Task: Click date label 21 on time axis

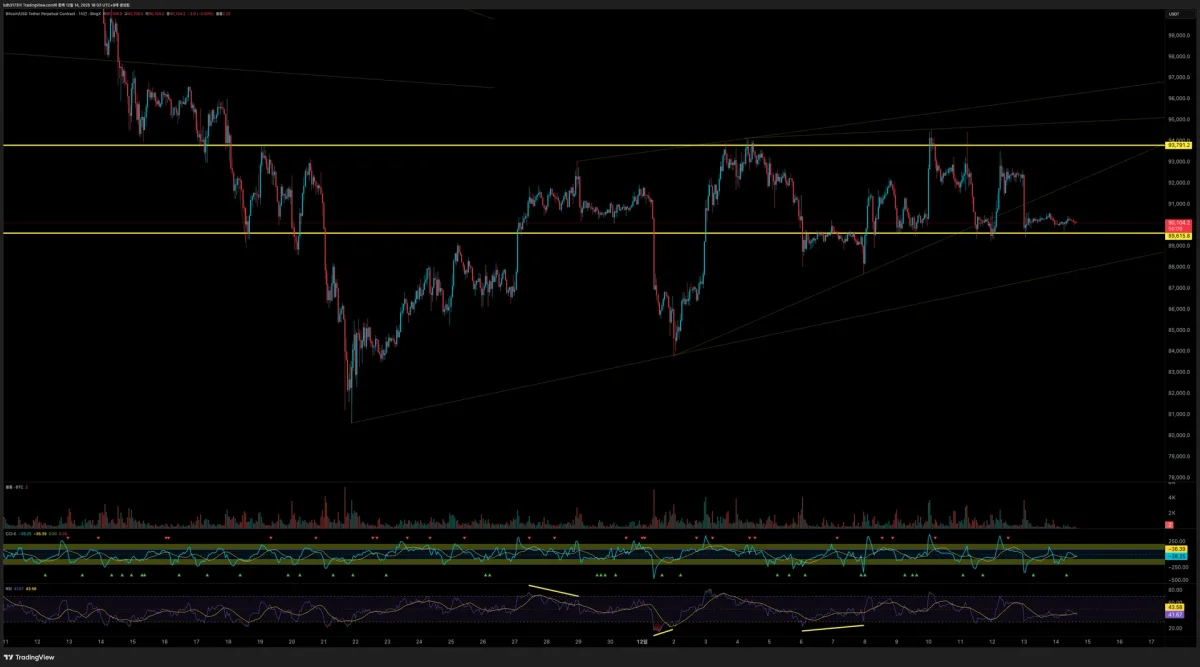Action: point(323,640)
